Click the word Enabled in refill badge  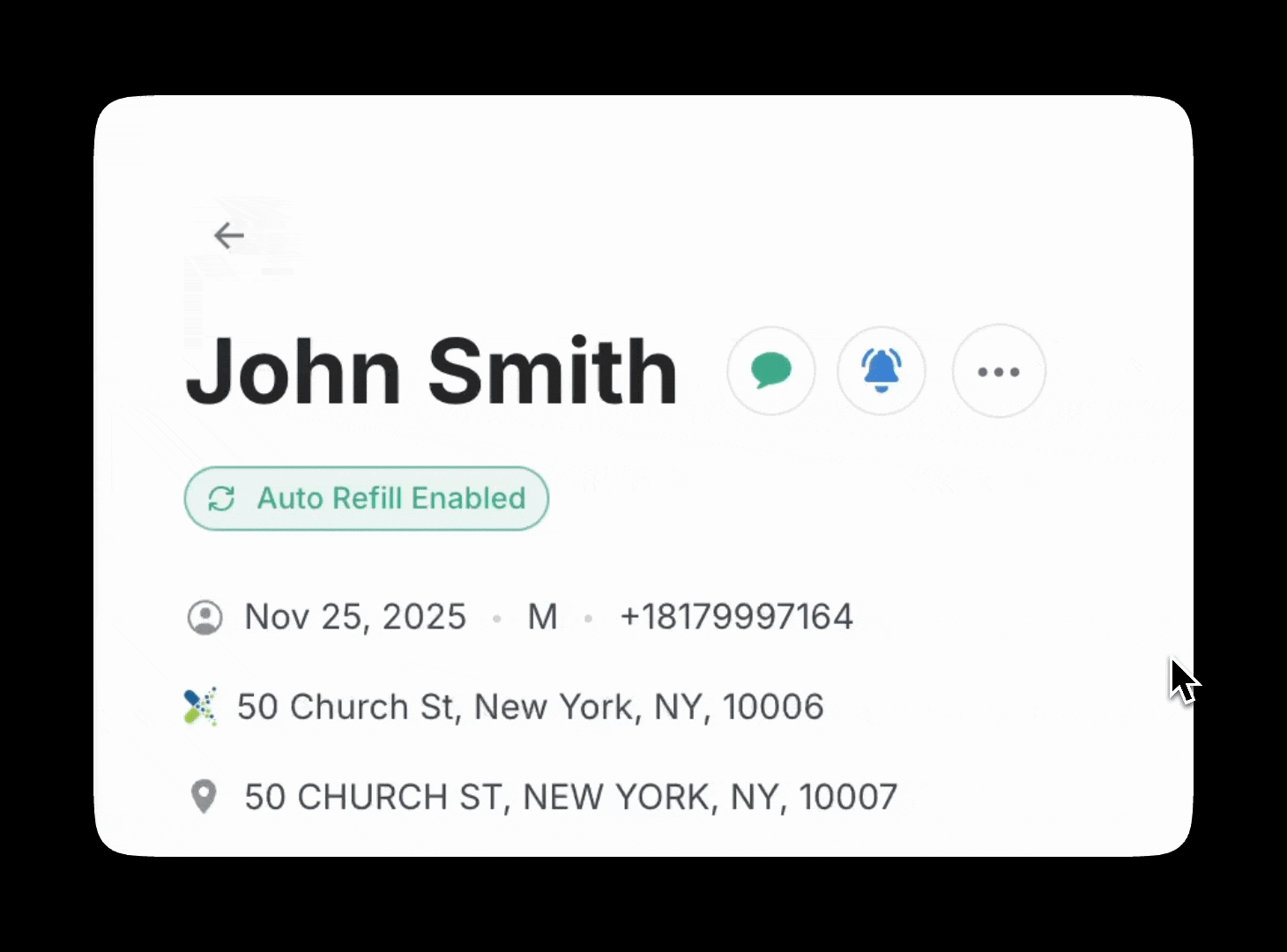pos(468,499)
